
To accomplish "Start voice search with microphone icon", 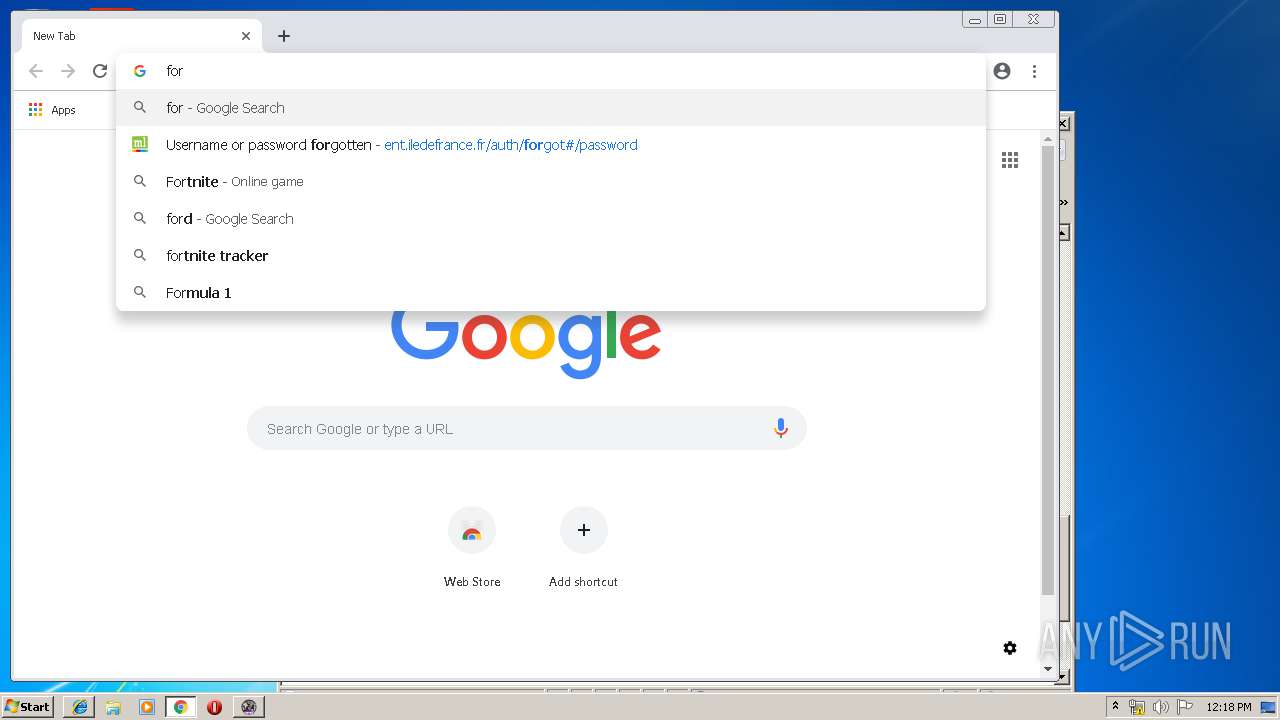I will pos(781,428).
